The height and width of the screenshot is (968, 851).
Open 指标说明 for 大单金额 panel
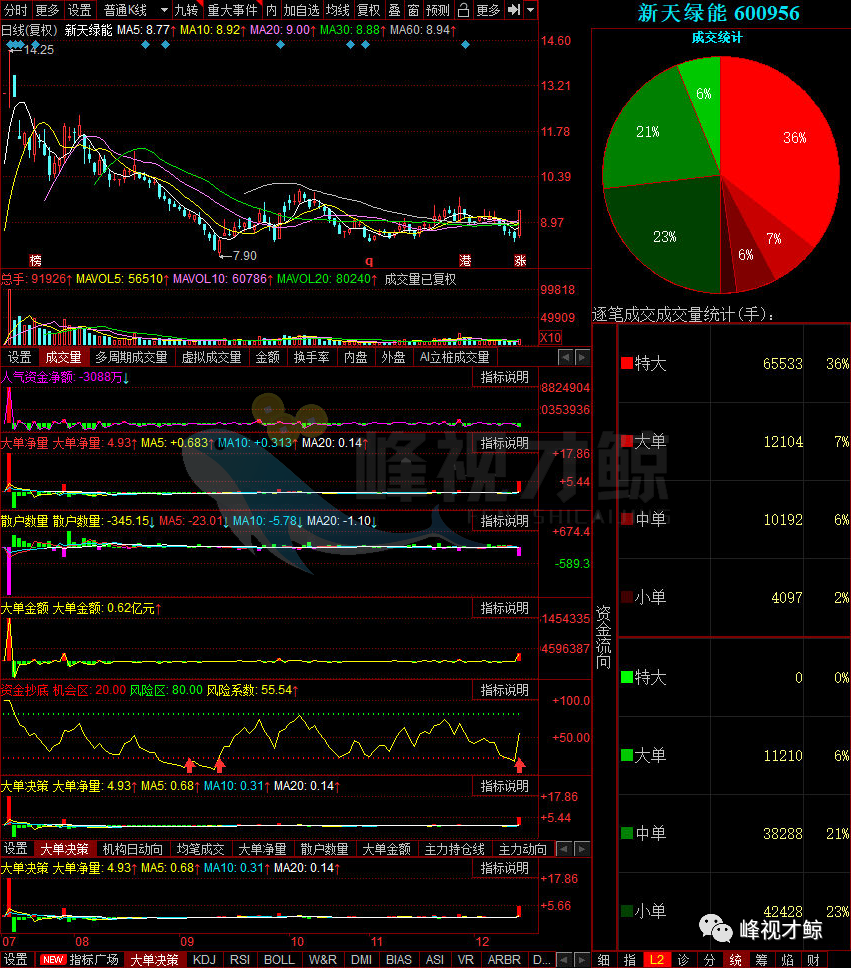point(505,608)
